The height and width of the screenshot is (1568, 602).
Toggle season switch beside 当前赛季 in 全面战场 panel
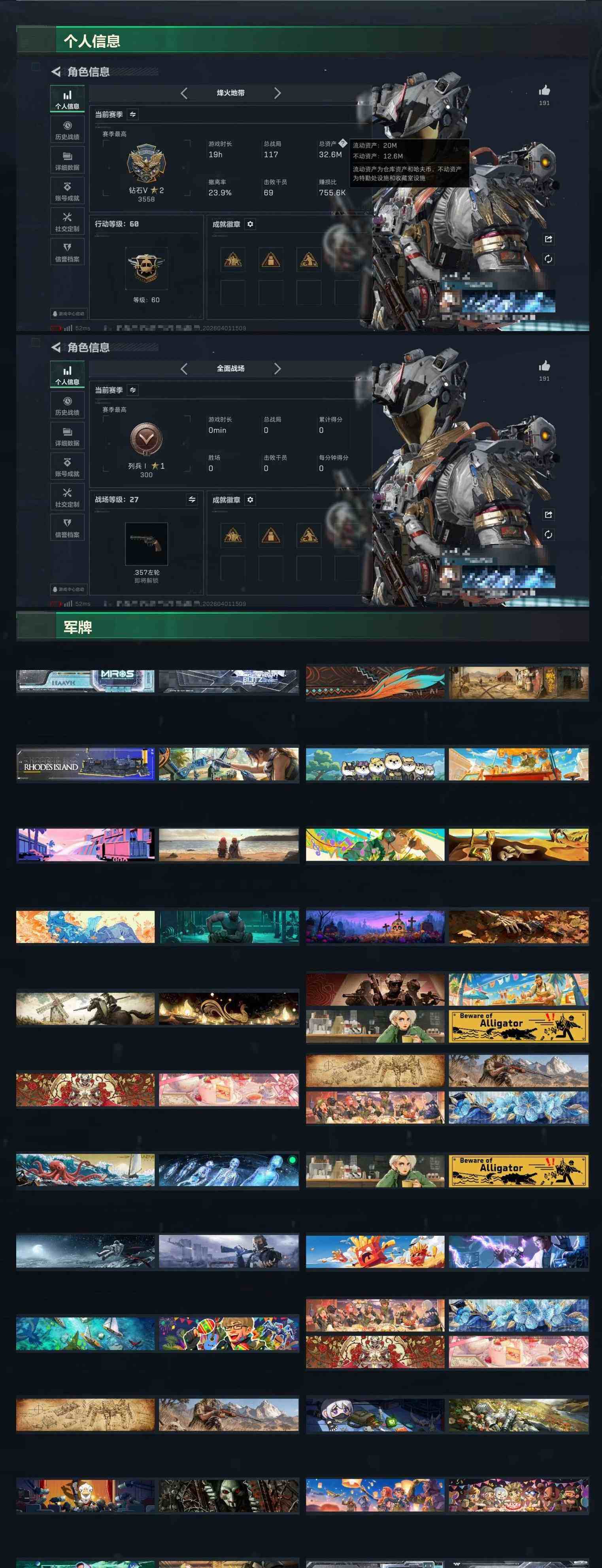click(133, 390)
